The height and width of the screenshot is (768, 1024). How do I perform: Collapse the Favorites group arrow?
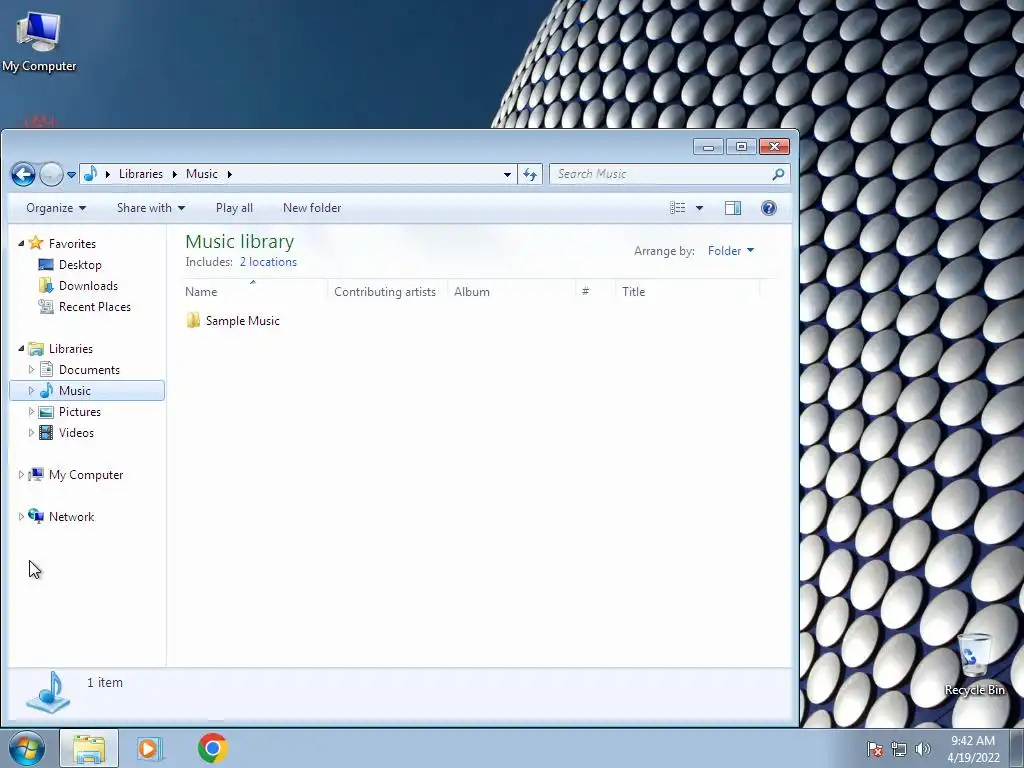coord(22,243)
